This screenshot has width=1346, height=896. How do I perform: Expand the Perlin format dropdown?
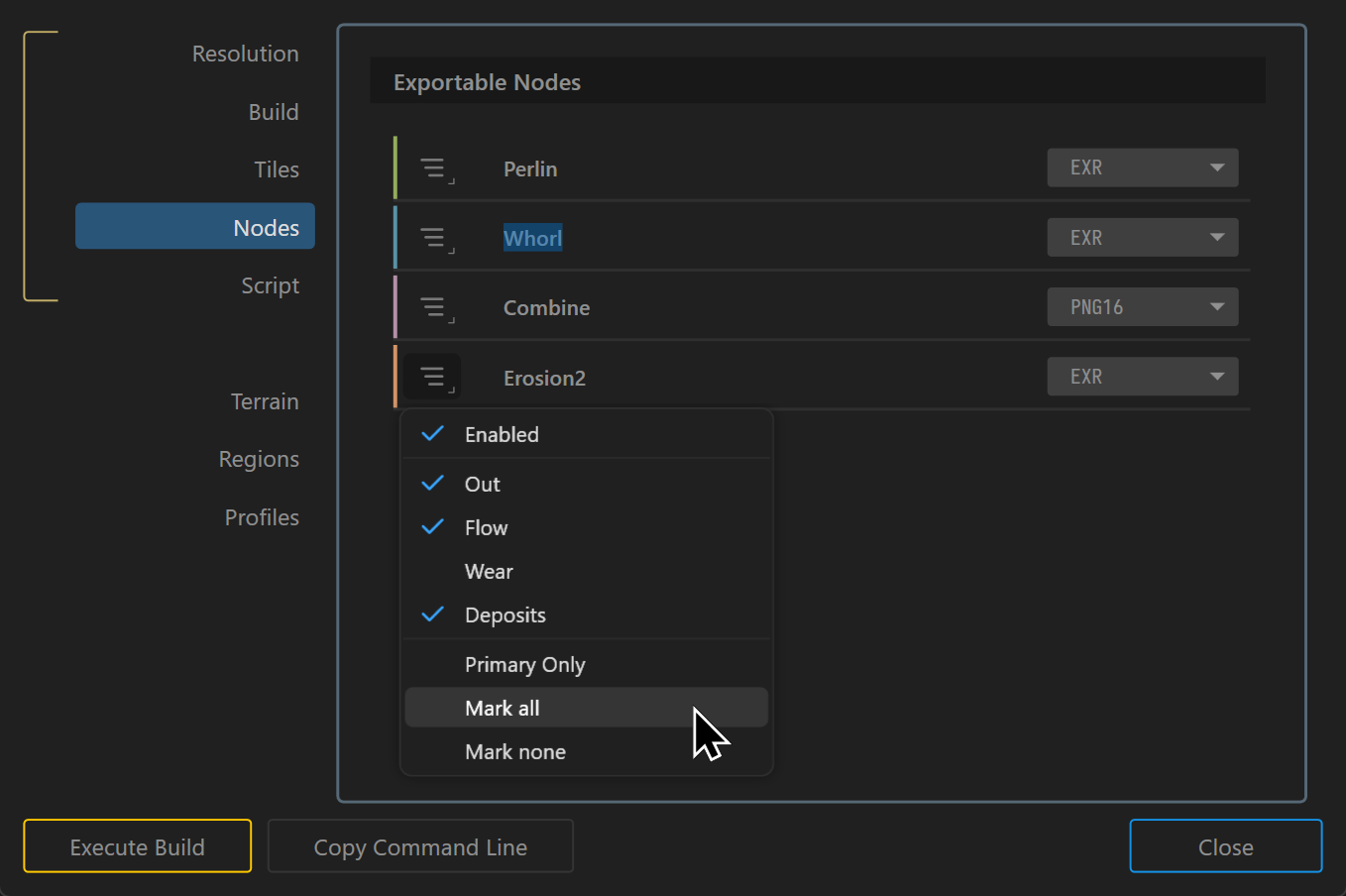[1142, 168]
